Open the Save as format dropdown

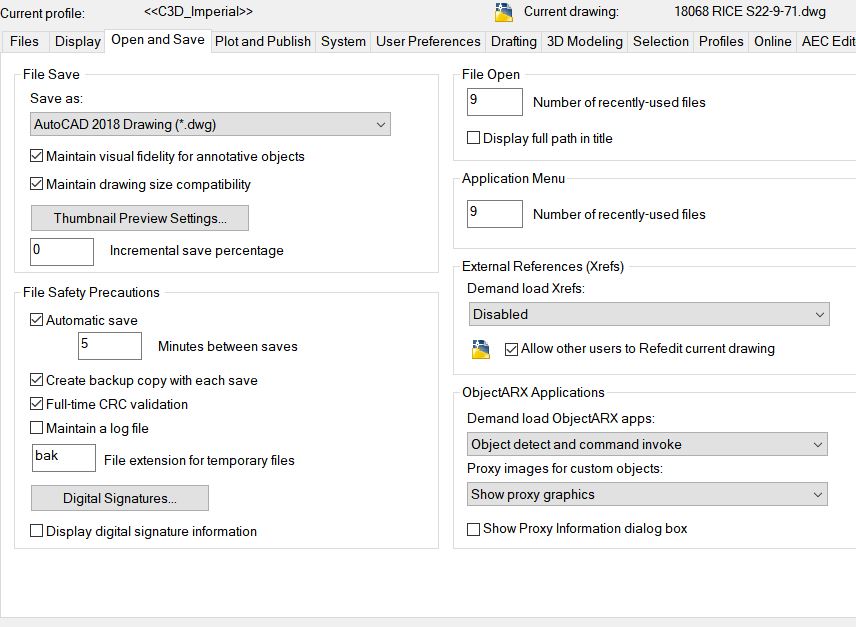[x=210, y=124]
